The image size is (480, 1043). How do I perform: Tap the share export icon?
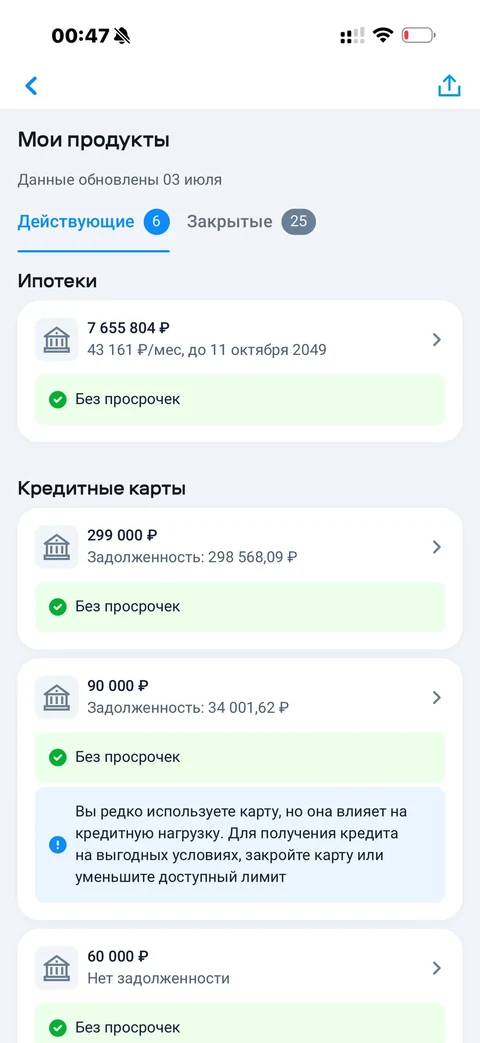[449, 86]
